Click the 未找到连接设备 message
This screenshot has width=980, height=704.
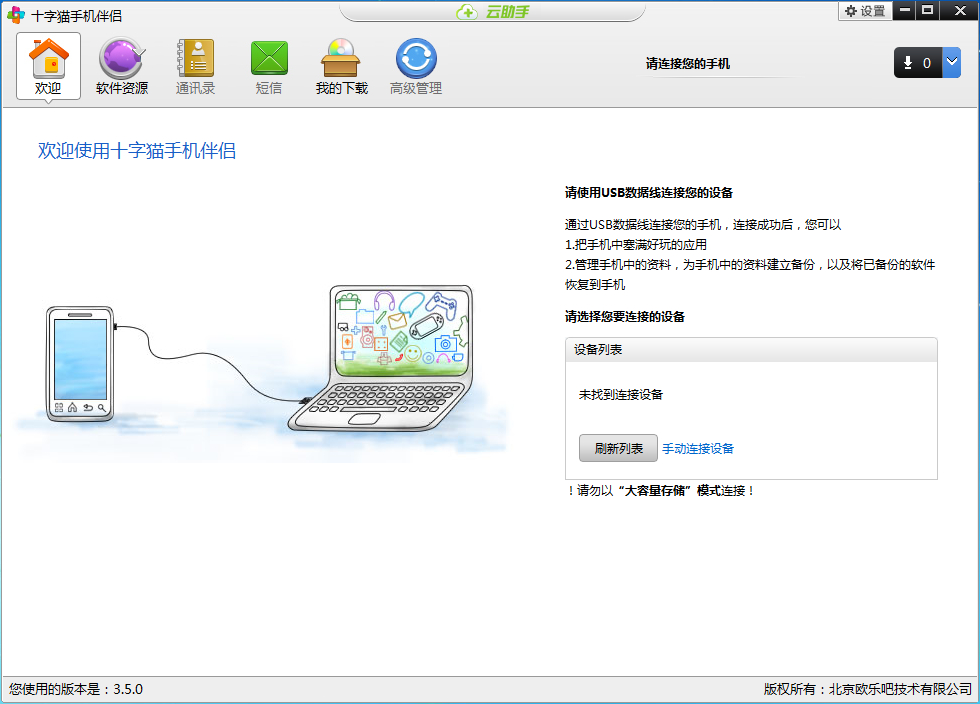(x=621, y=395)
